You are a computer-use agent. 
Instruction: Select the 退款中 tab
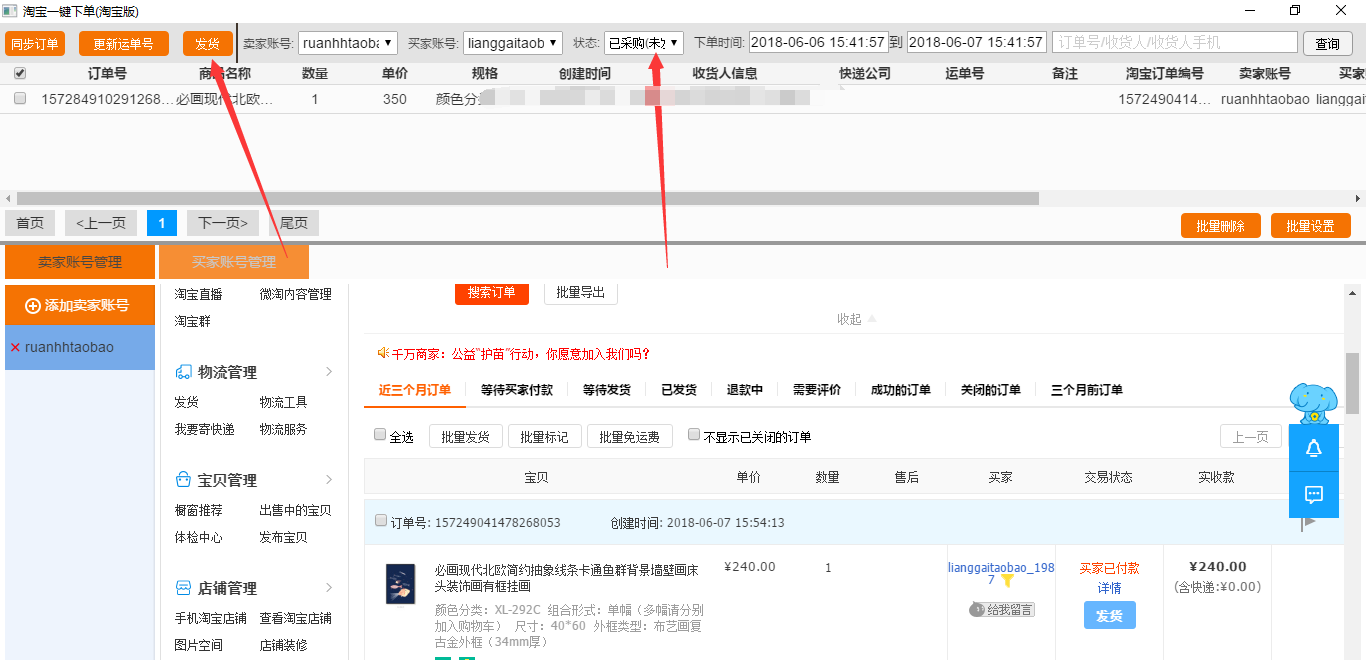[x=745, y=390]
